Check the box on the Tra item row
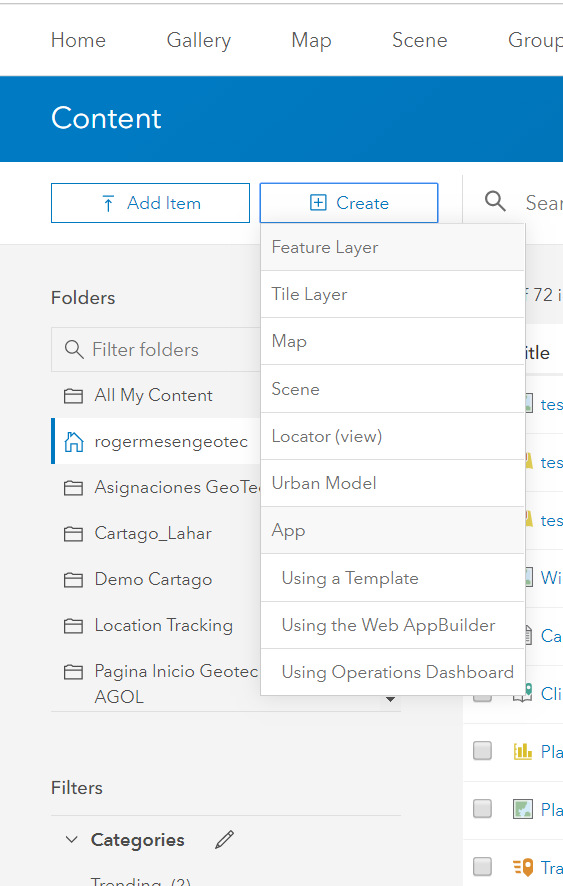 coord(482,866)
